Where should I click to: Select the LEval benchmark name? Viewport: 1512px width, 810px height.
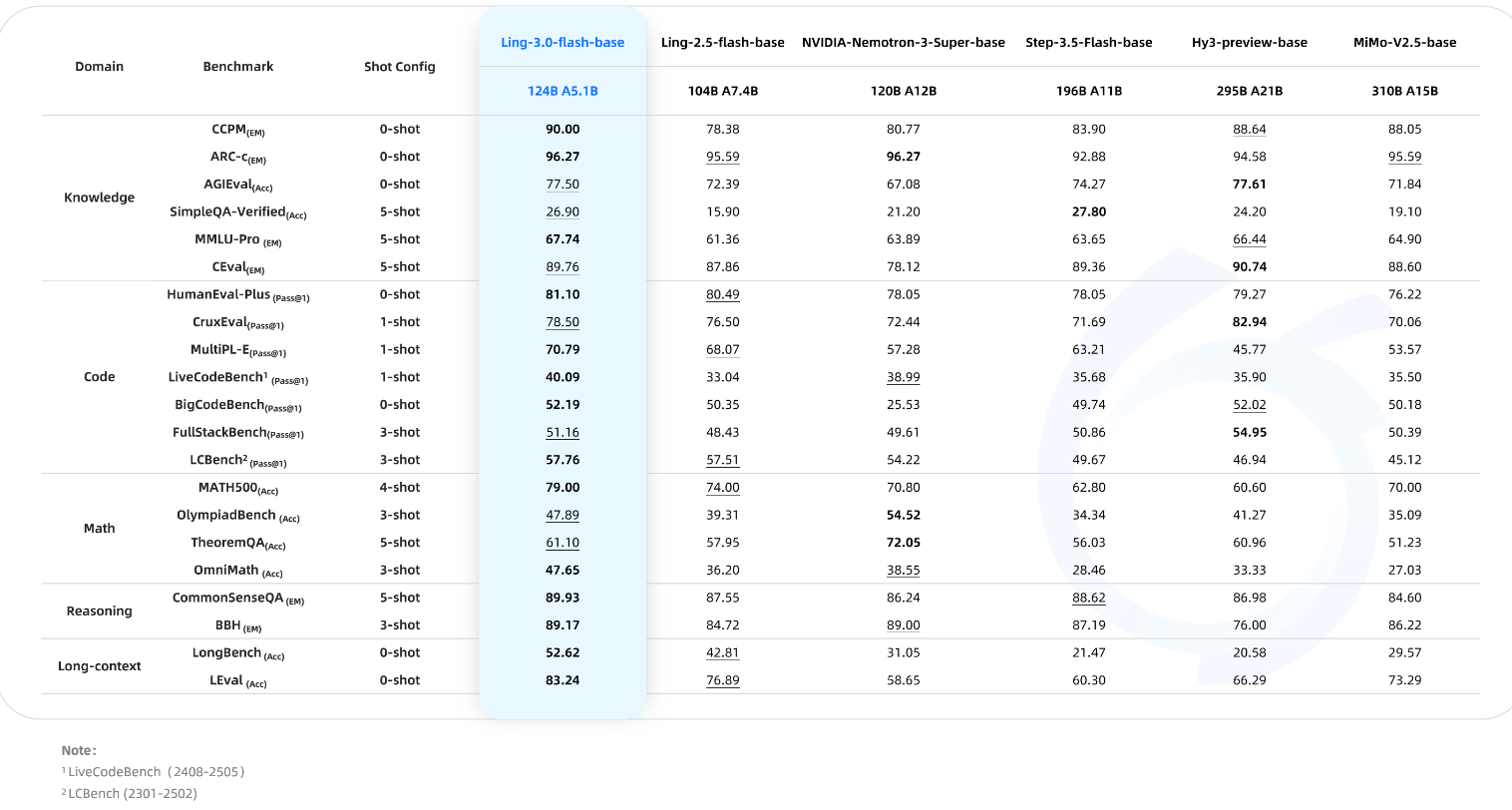tap(238, 681)
